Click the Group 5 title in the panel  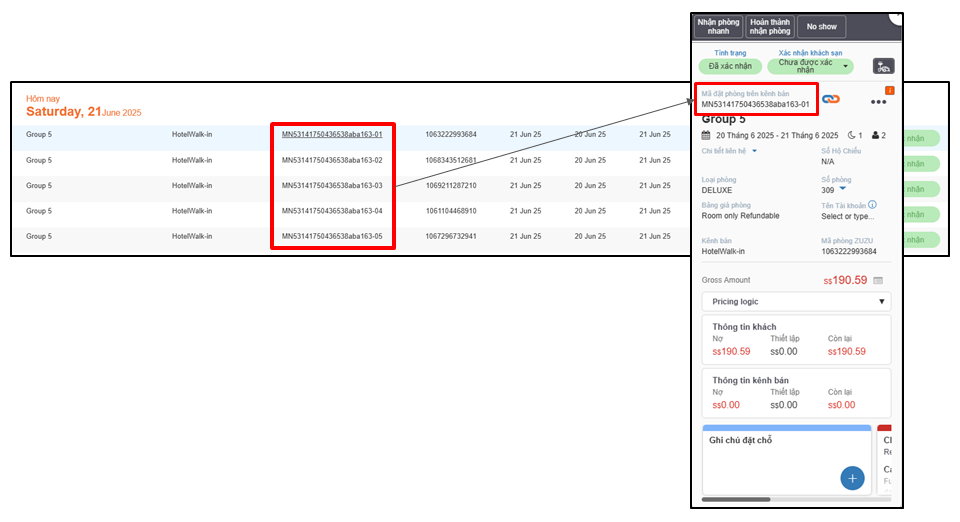723,119
